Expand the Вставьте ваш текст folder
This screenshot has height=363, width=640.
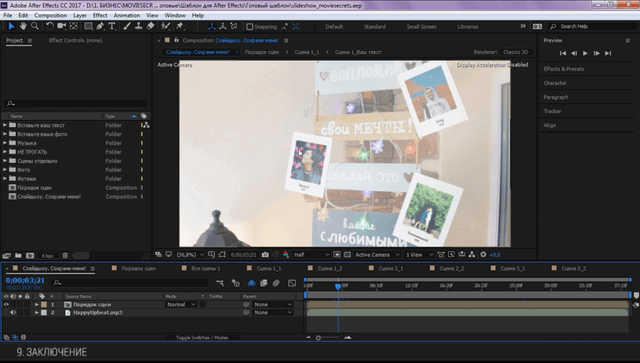click(5, 125)
